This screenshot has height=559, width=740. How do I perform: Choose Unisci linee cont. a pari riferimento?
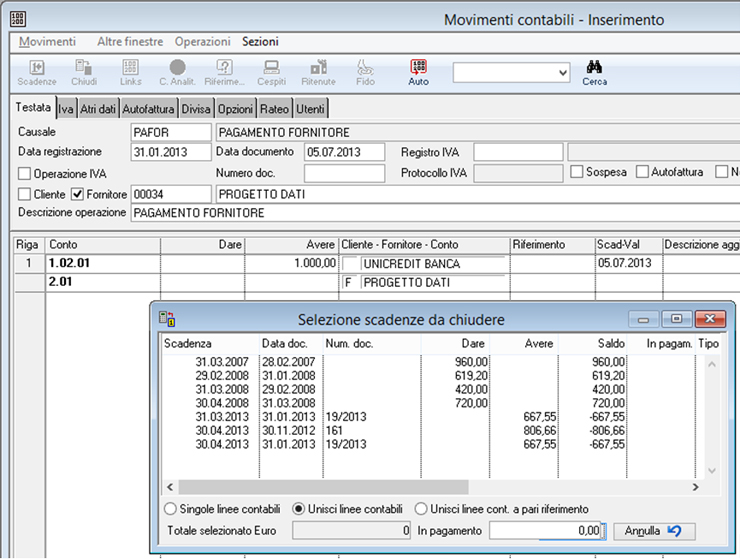click(421, 509)
